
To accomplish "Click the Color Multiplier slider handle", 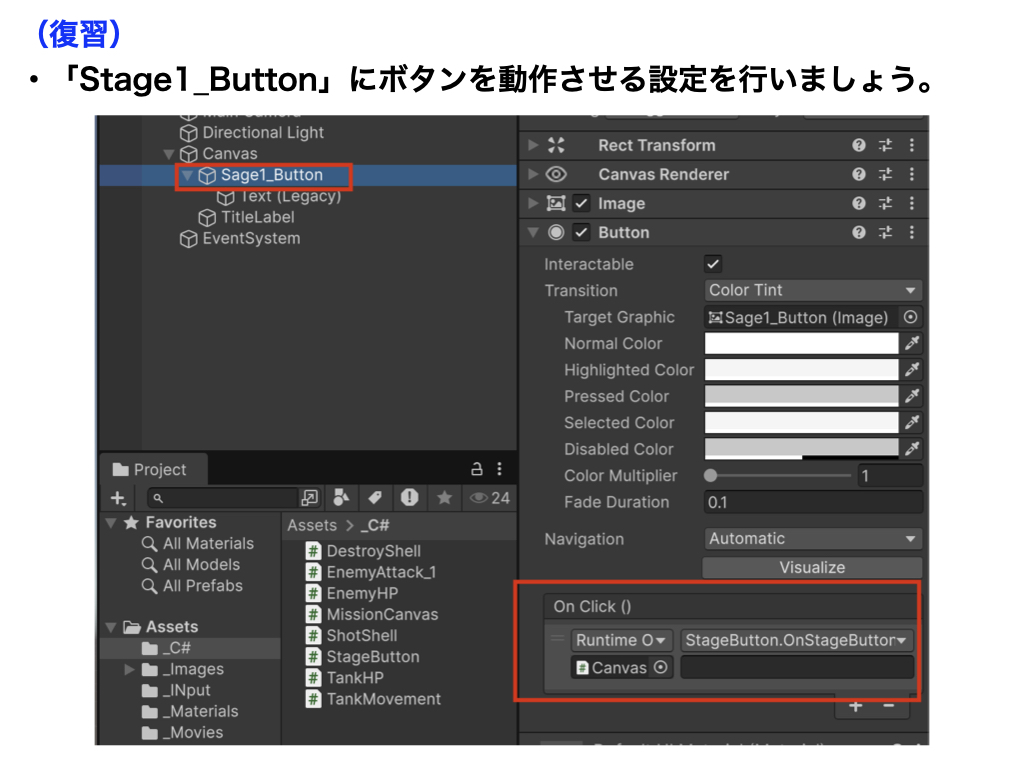I will pos(711,476).
